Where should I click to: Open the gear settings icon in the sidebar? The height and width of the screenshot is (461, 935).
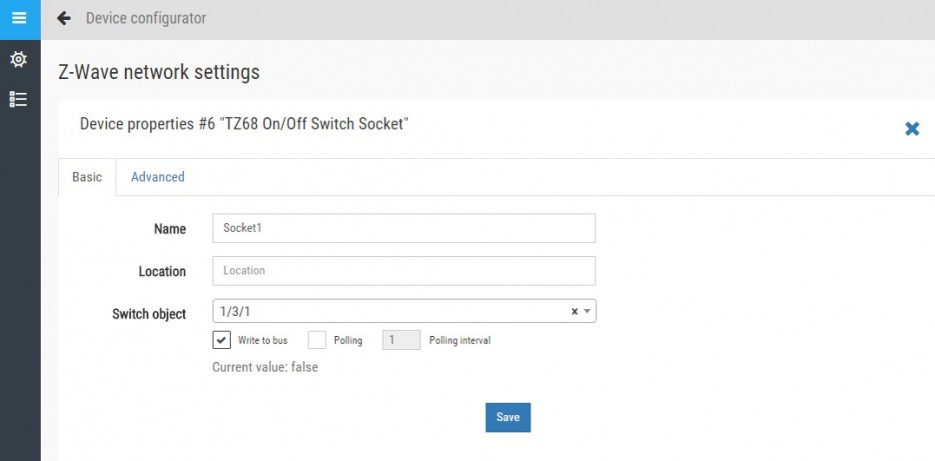tap(19, 59)
